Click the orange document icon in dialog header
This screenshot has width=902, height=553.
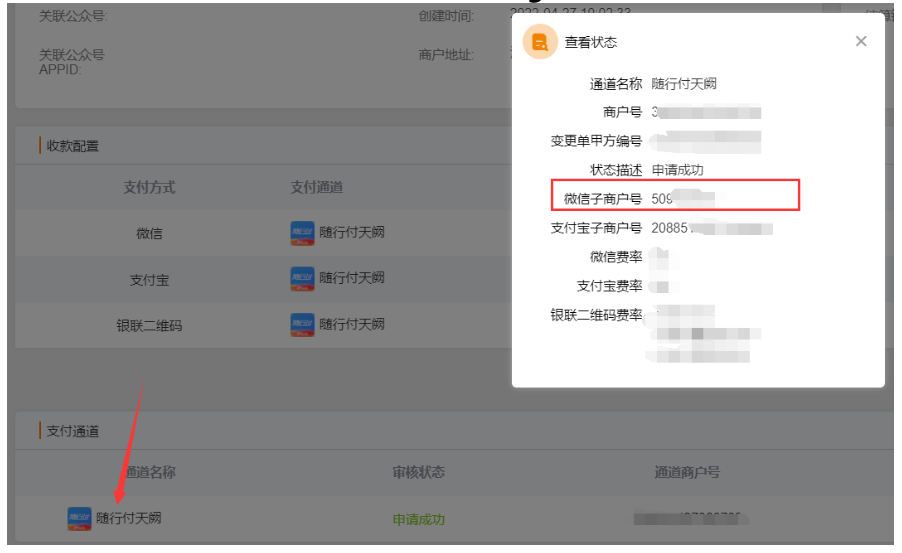pos(540,42)
